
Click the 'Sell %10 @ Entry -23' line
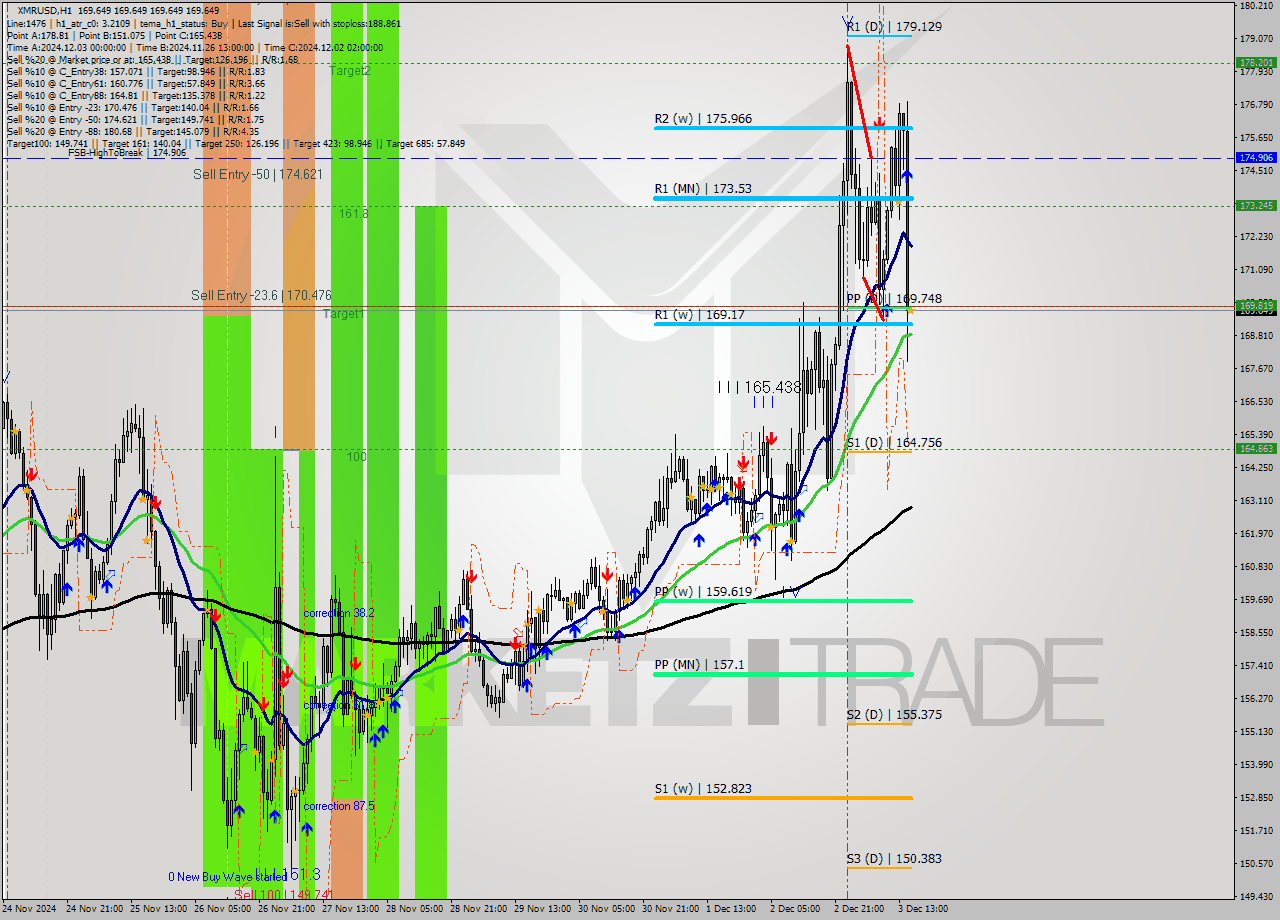[133, 108]
